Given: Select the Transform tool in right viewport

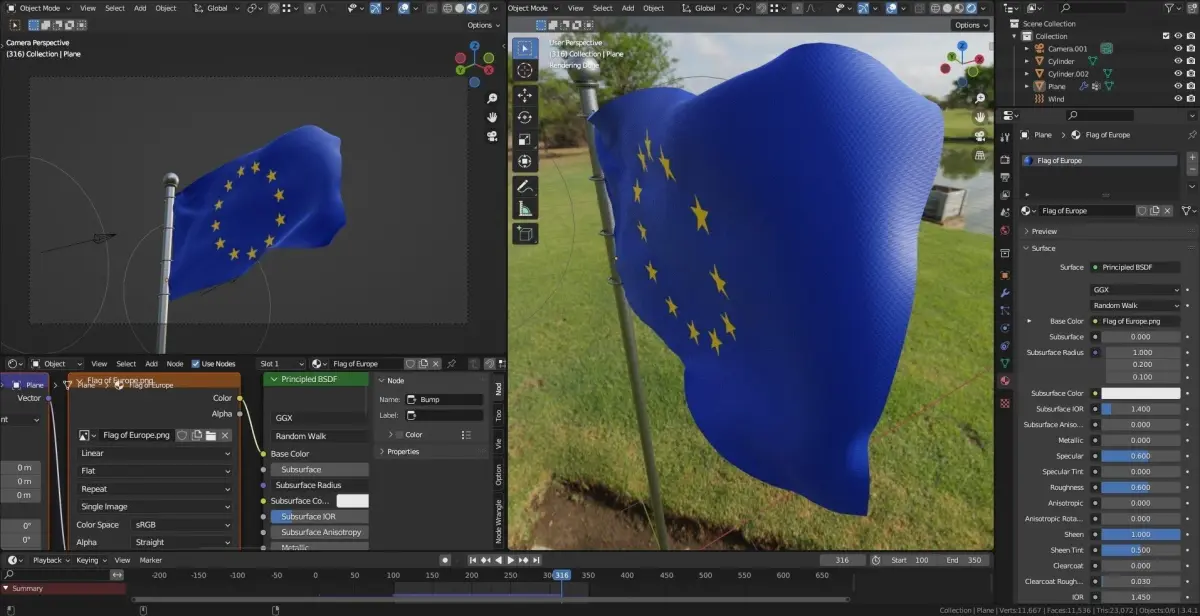Looking at the screenshot, I should coord(525,161).
